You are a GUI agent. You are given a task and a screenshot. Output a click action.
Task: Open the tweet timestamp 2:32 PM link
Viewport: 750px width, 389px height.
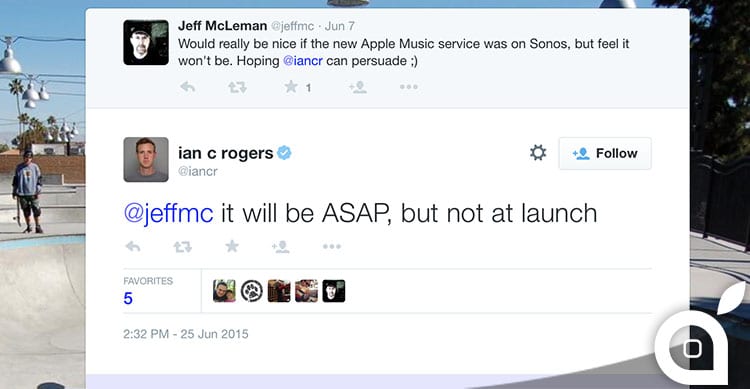click(186, 334)
